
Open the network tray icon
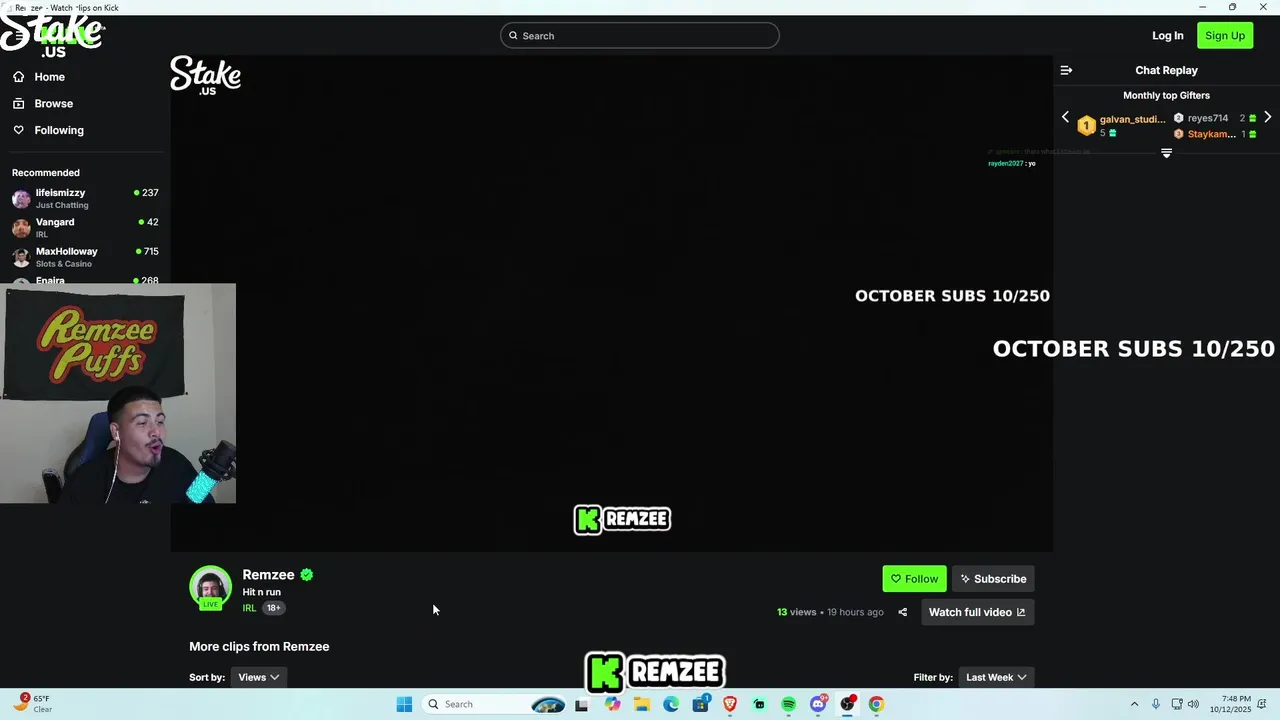[x=1177, y=704]
